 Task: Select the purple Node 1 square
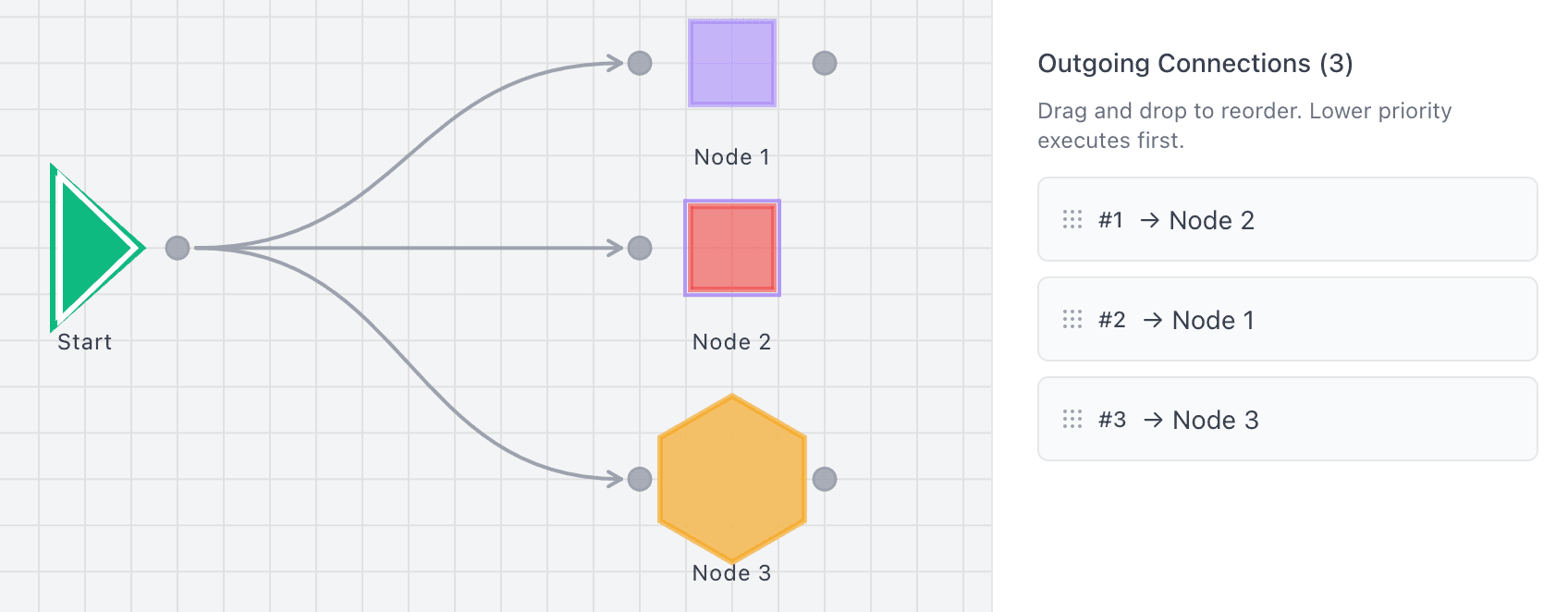coord(731,63)
